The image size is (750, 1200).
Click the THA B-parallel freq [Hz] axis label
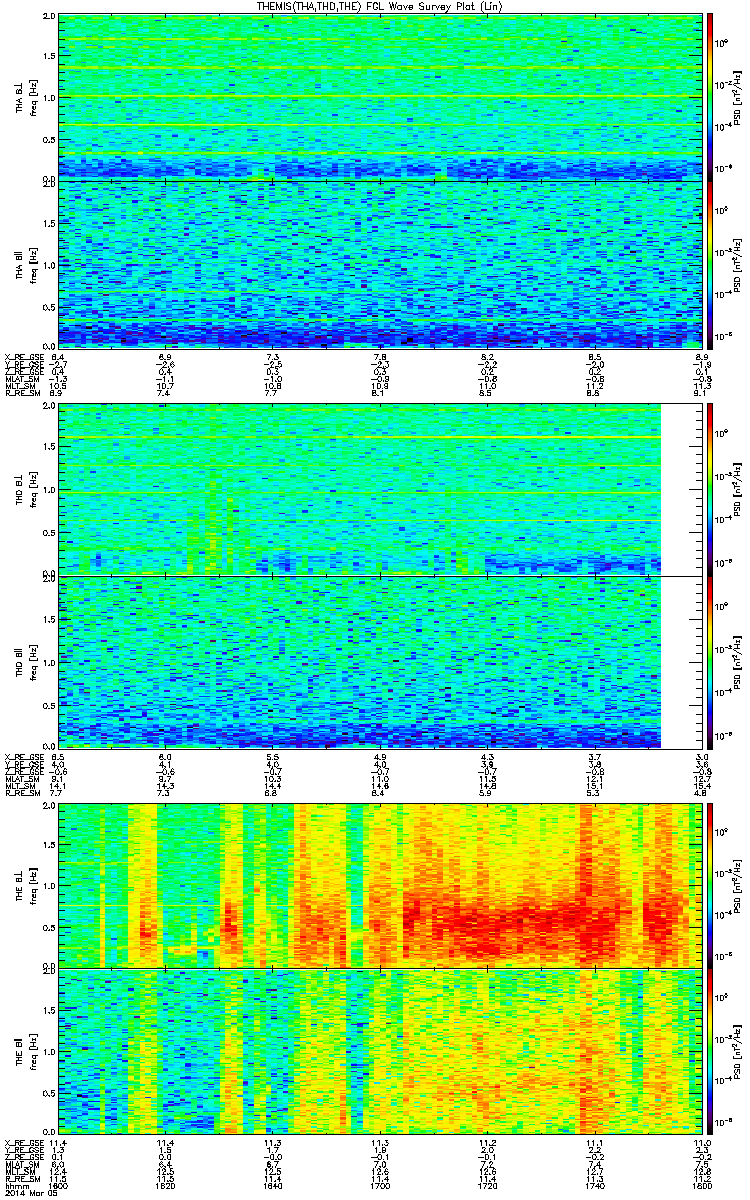point(32,263)
